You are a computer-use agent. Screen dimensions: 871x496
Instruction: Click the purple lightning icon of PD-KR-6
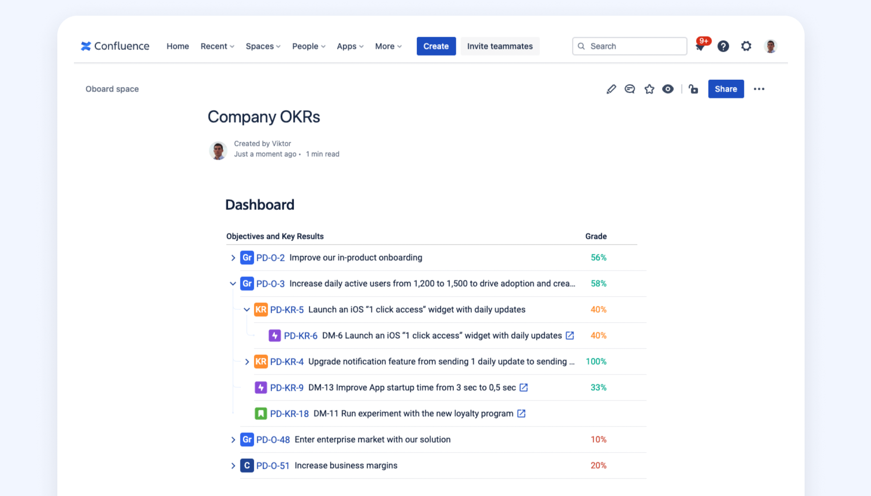[x=274, y=335]
